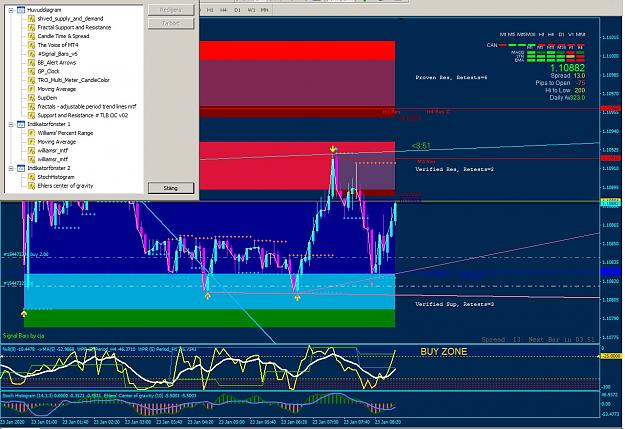Click the #Signal_Bars_v6 indicator icon
This screenshot has width=625, height=429.
pyautogui.click(x=31, y=53)
